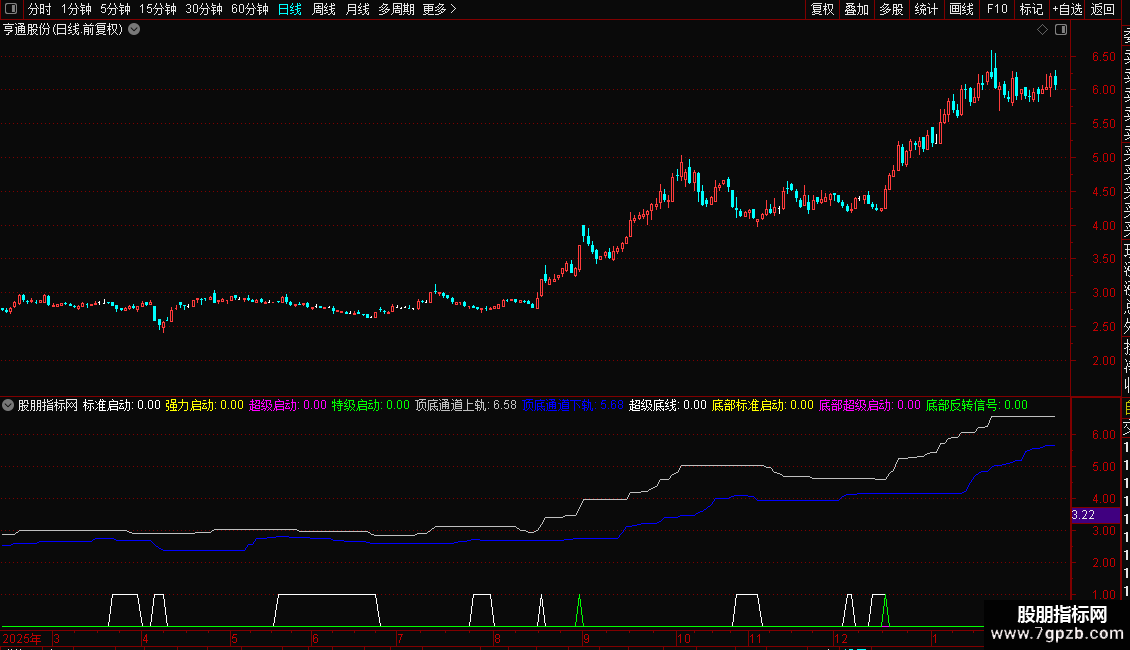This screenshot has height=650, width=1130.
Task: Open the 画线 drawing tools
Action: coord(961,9)
